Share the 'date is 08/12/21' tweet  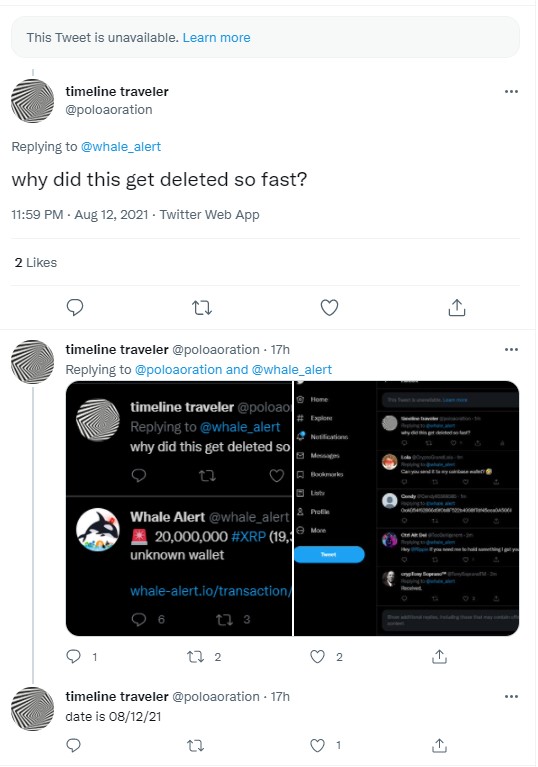[439, 745]
